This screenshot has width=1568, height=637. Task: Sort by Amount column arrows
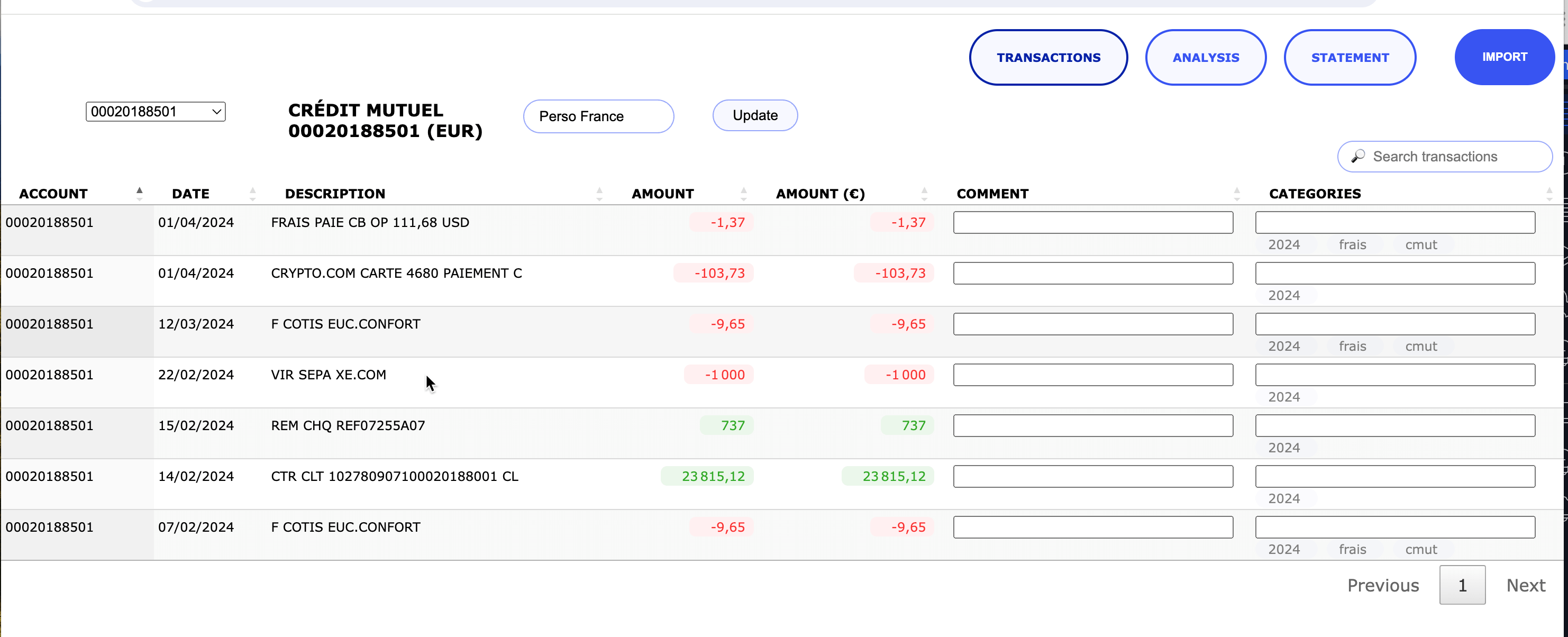(743, 194)
